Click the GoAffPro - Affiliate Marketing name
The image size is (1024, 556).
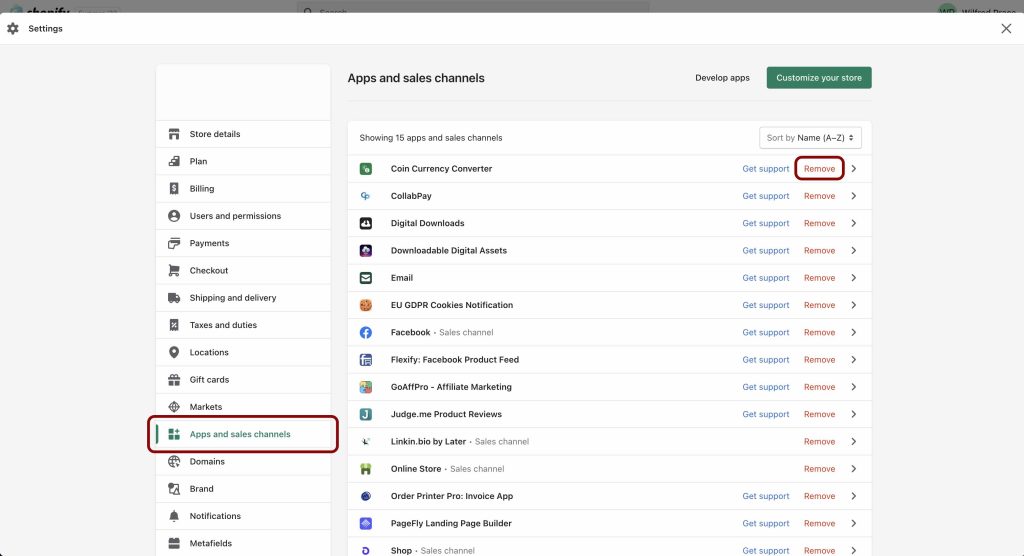pos(451,387)
